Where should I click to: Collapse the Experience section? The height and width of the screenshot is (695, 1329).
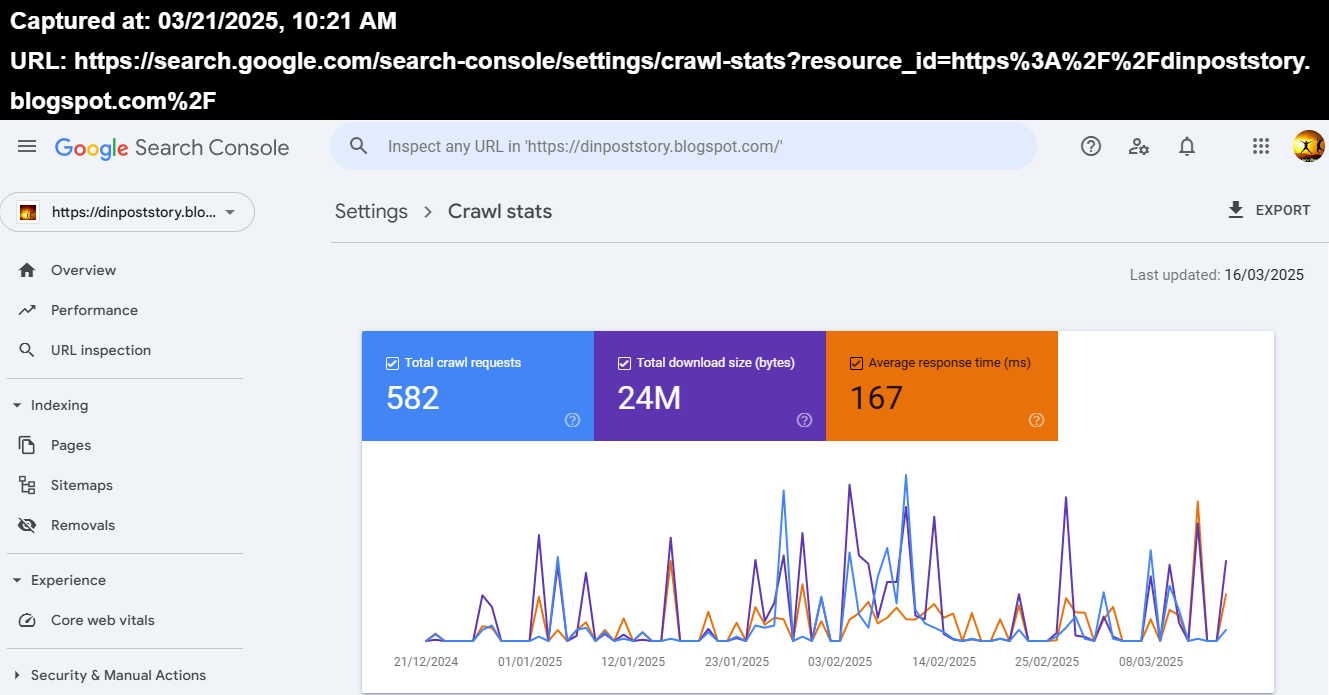click(16, 580)
